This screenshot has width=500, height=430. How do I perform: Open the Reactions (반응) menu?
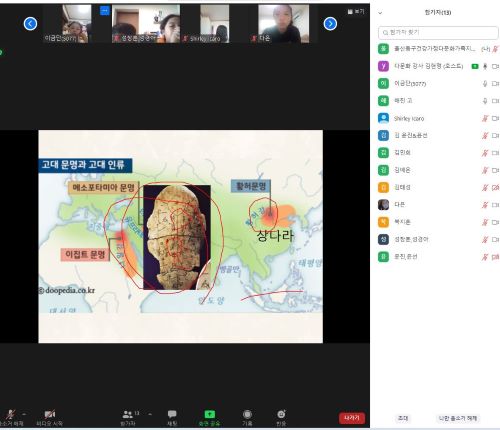pyautogui.click(x=281, y=417)
